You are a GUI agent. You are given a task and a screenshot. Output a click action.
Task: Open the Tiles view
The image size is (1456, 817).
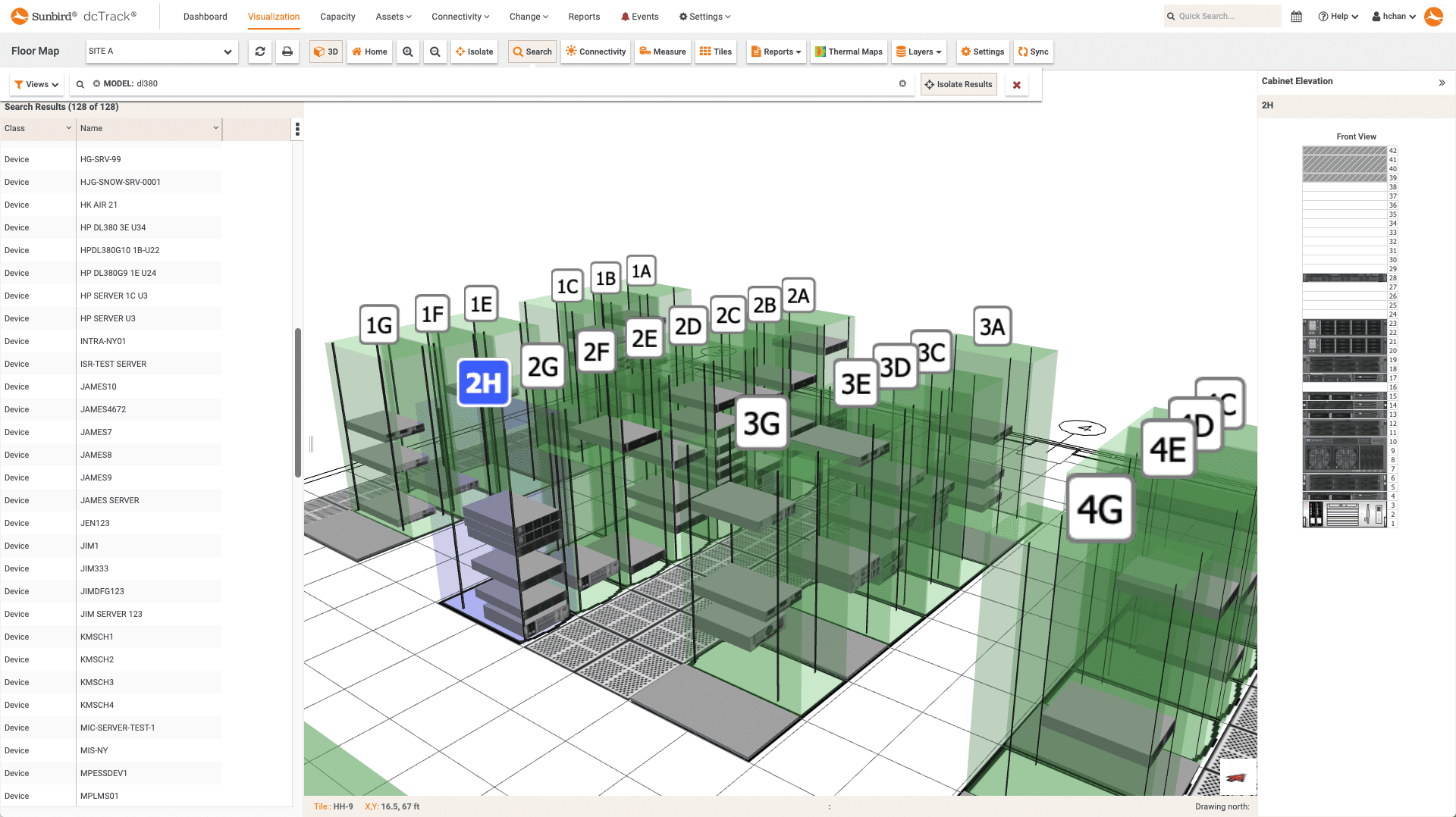click(715, 52)
